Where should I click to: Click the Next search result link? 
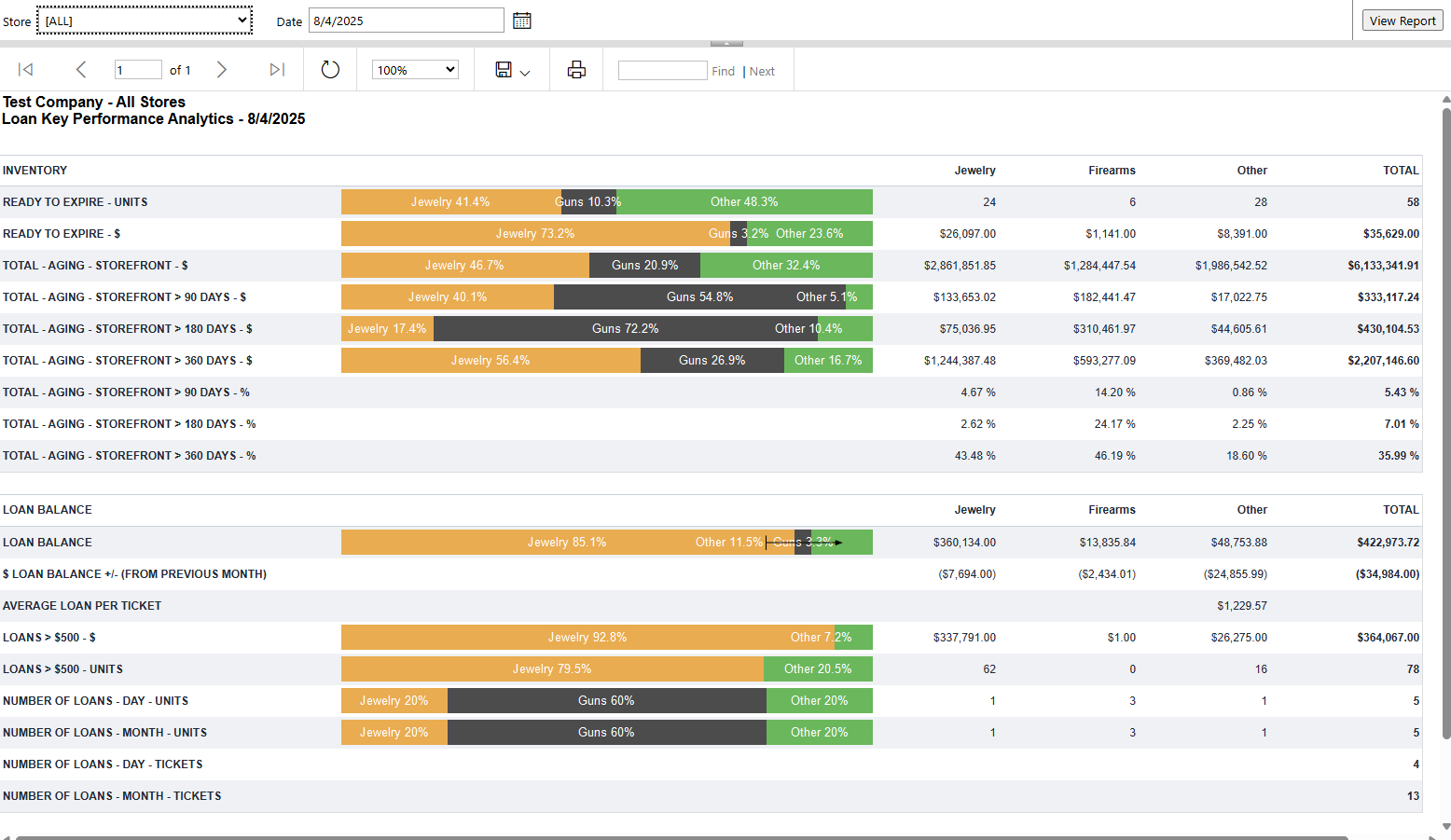(762, 71)
